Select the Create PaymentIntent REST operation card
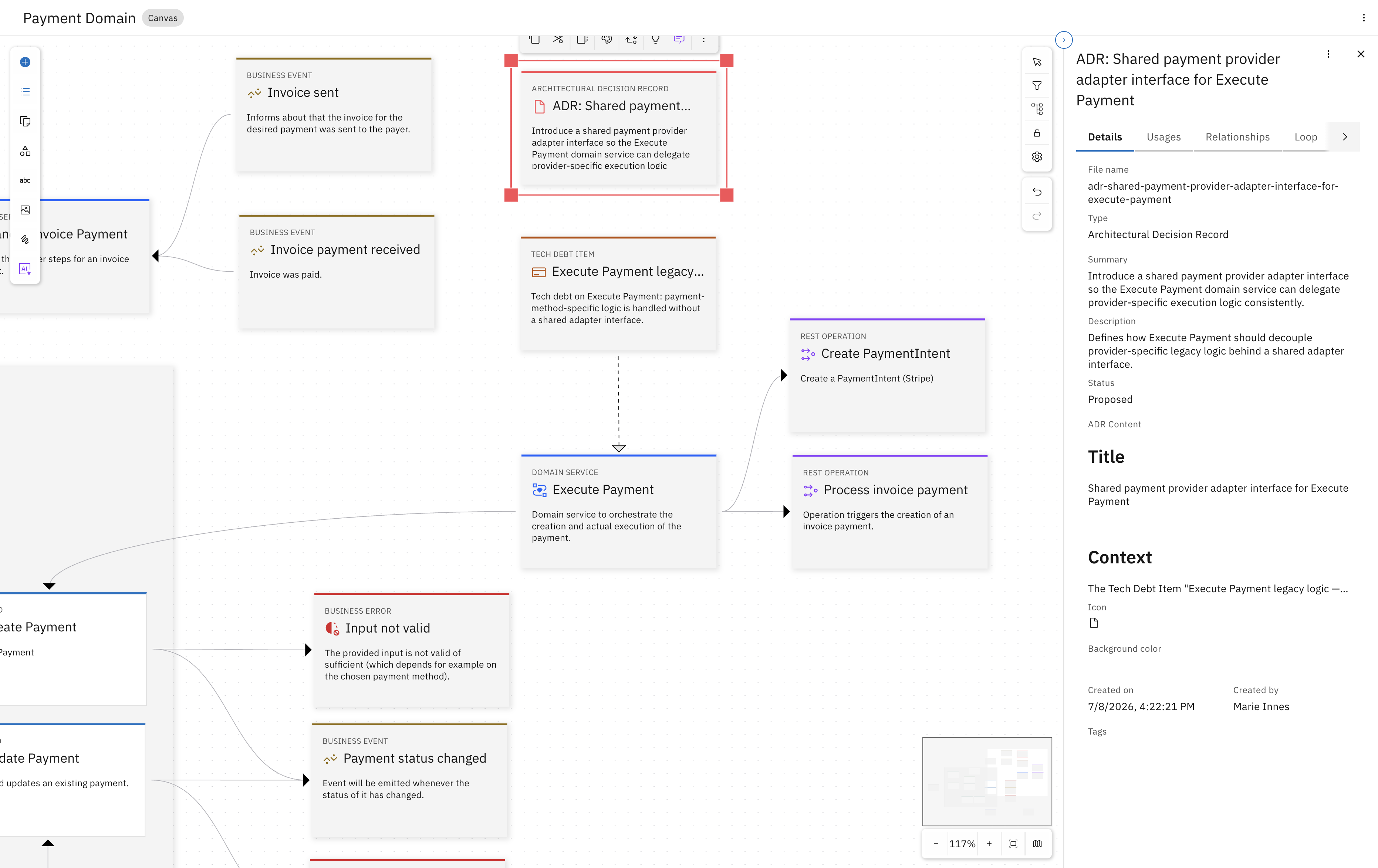Image resolution: width=1378 pixels, height=868 pixels. tap(887, 375)
